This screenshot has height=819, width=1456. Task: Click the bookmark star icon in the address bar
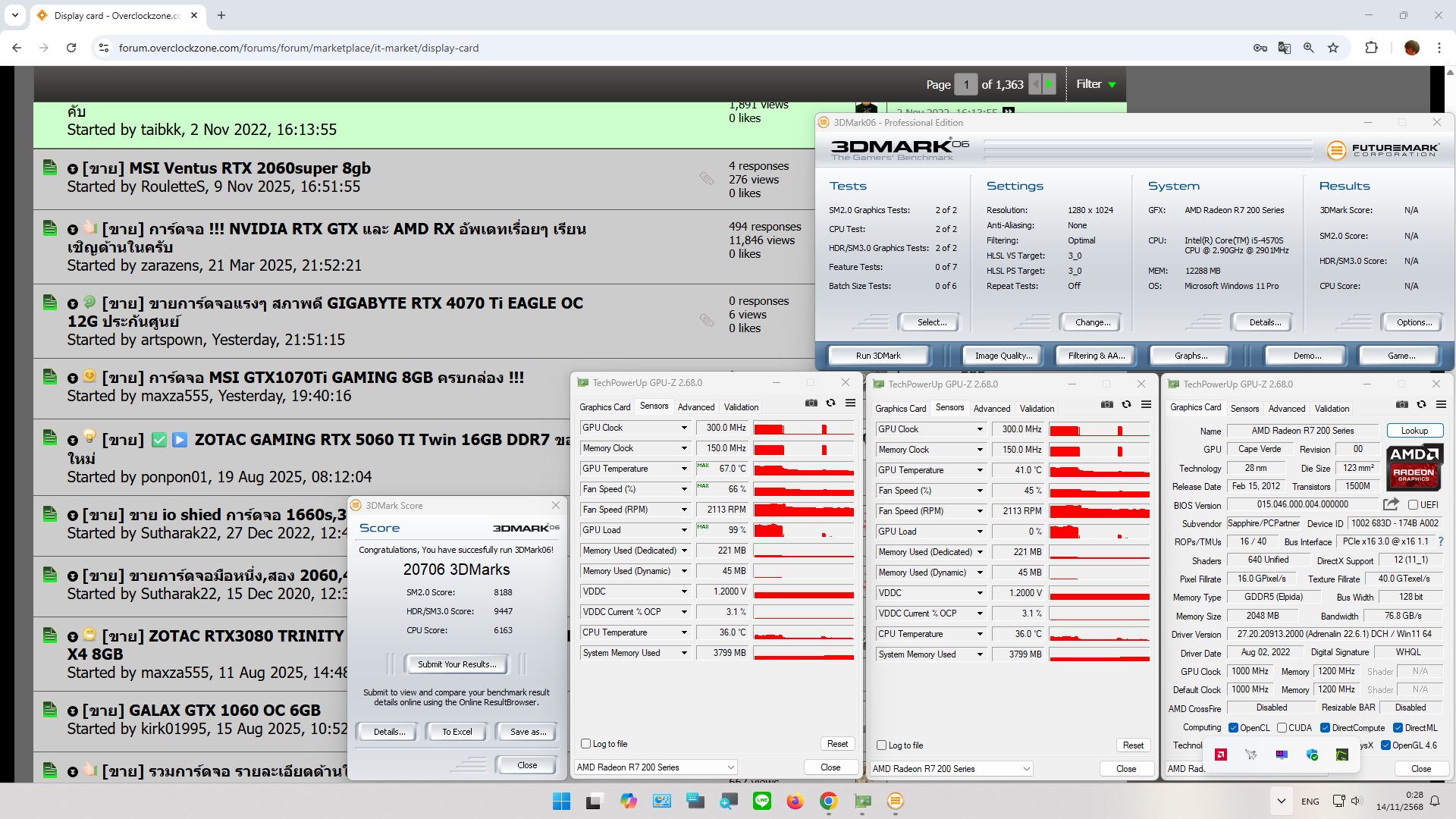[x=1333, y=48]
